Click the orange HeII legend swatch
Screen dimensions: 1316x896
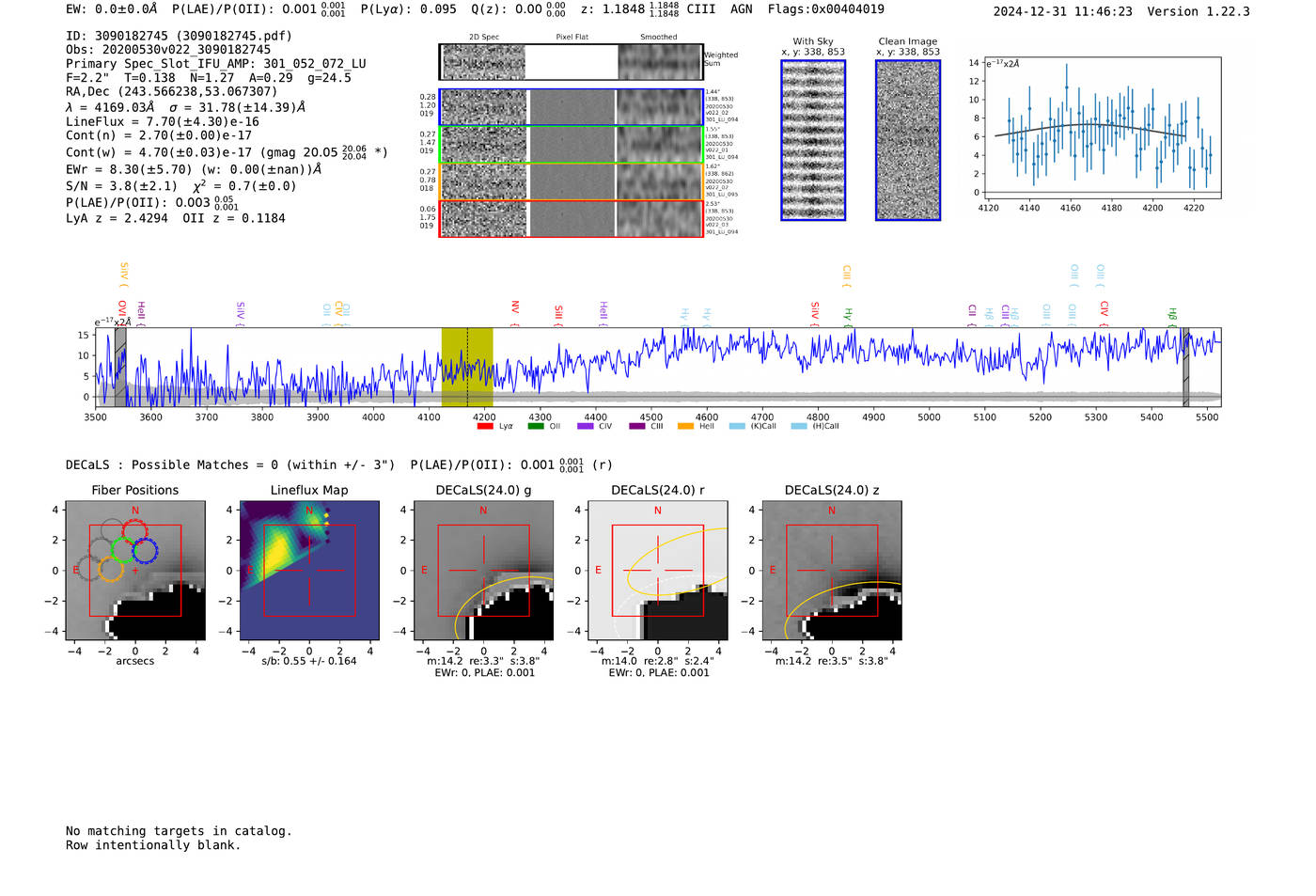(685, 426)
